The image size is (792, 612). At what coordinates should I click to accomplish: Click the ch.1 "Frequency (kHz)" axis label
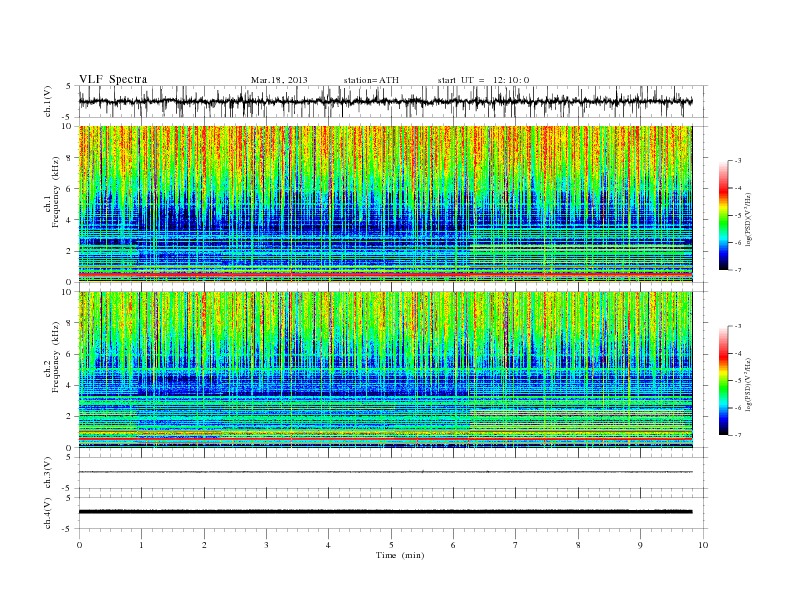click(x=56, y=192)
